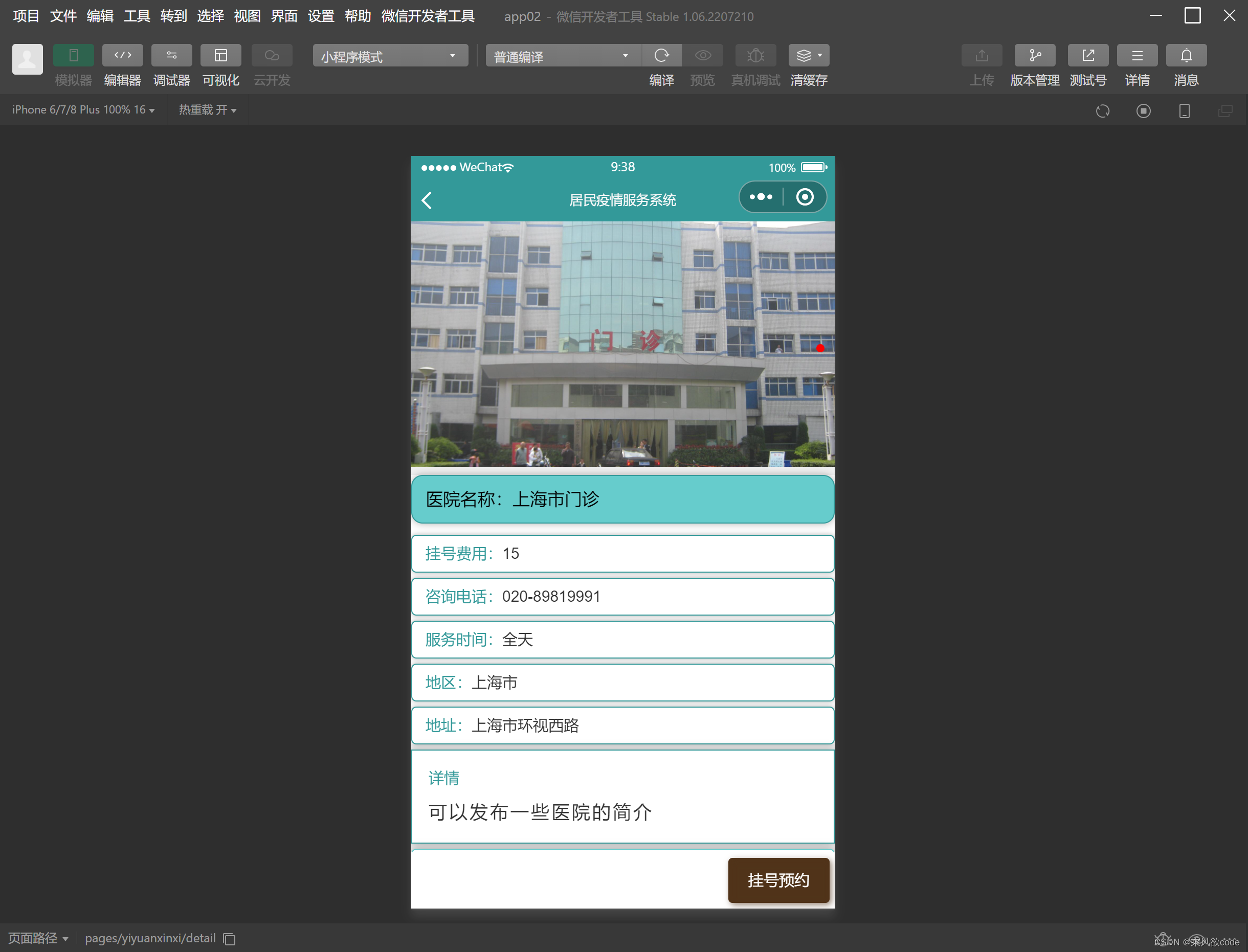This screenshot has width=1248, height=952.
Task: Copy the page path icon
Action: [x=230, y=939]
